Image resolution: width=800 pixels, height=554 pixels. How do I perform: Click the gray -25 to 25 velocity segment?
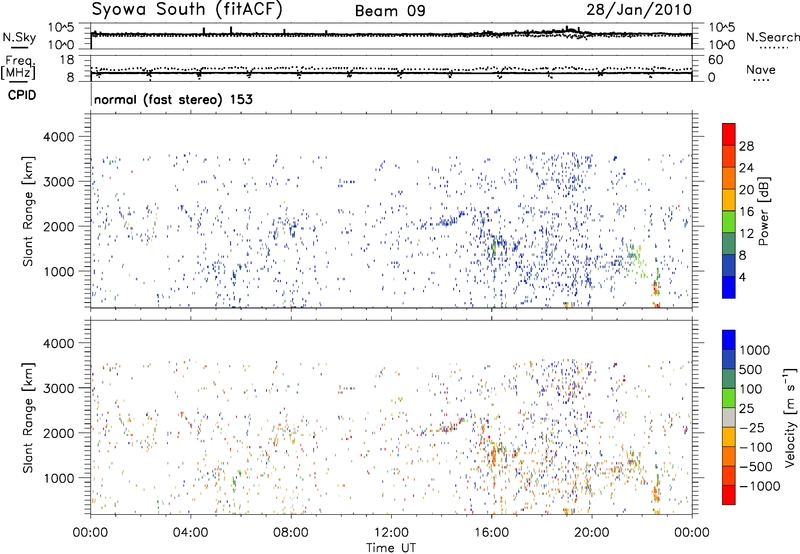pos(729,417)
